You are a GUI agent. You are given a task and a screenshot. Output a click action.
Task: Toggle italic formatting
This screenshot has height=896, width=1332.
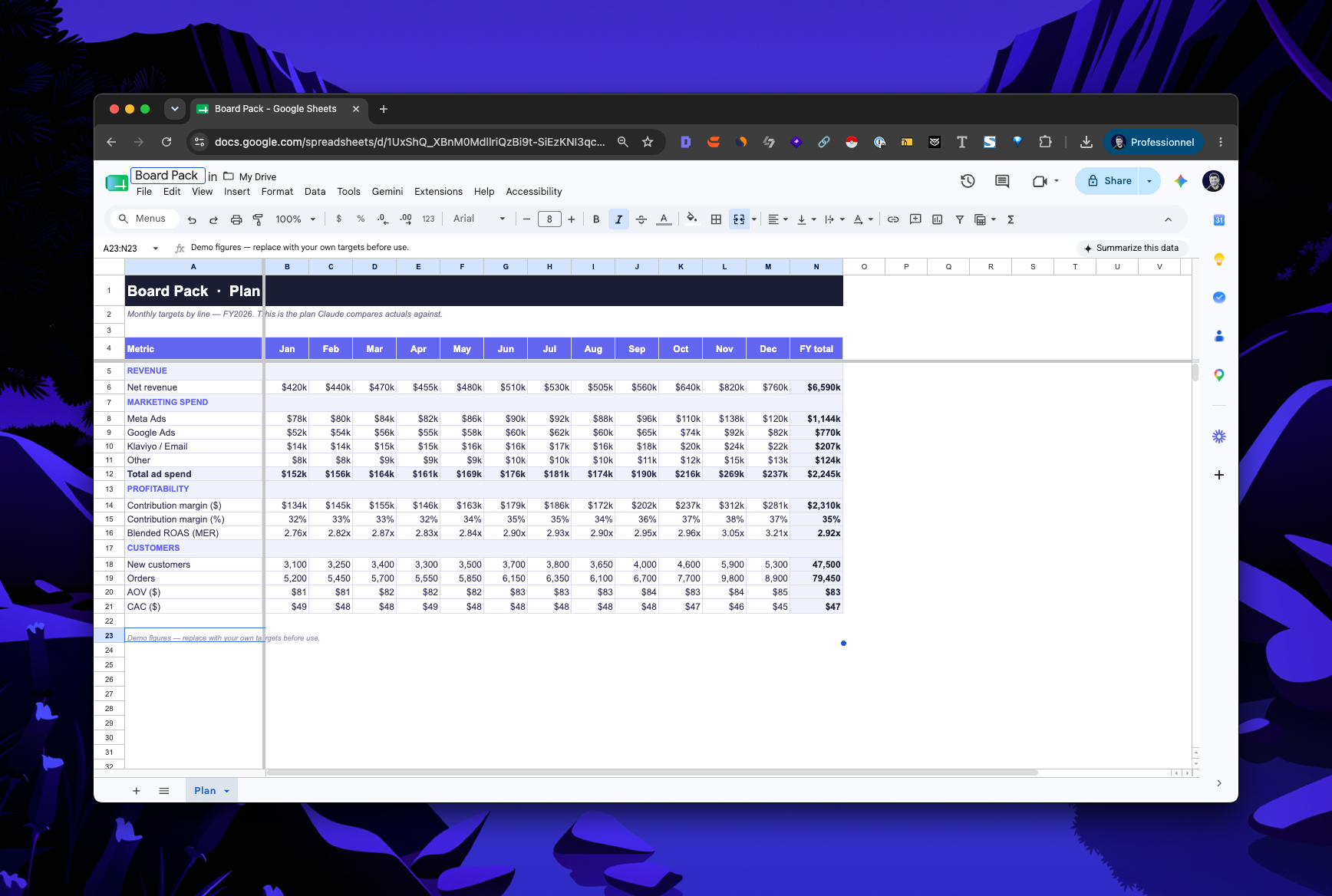click(618, 219)
